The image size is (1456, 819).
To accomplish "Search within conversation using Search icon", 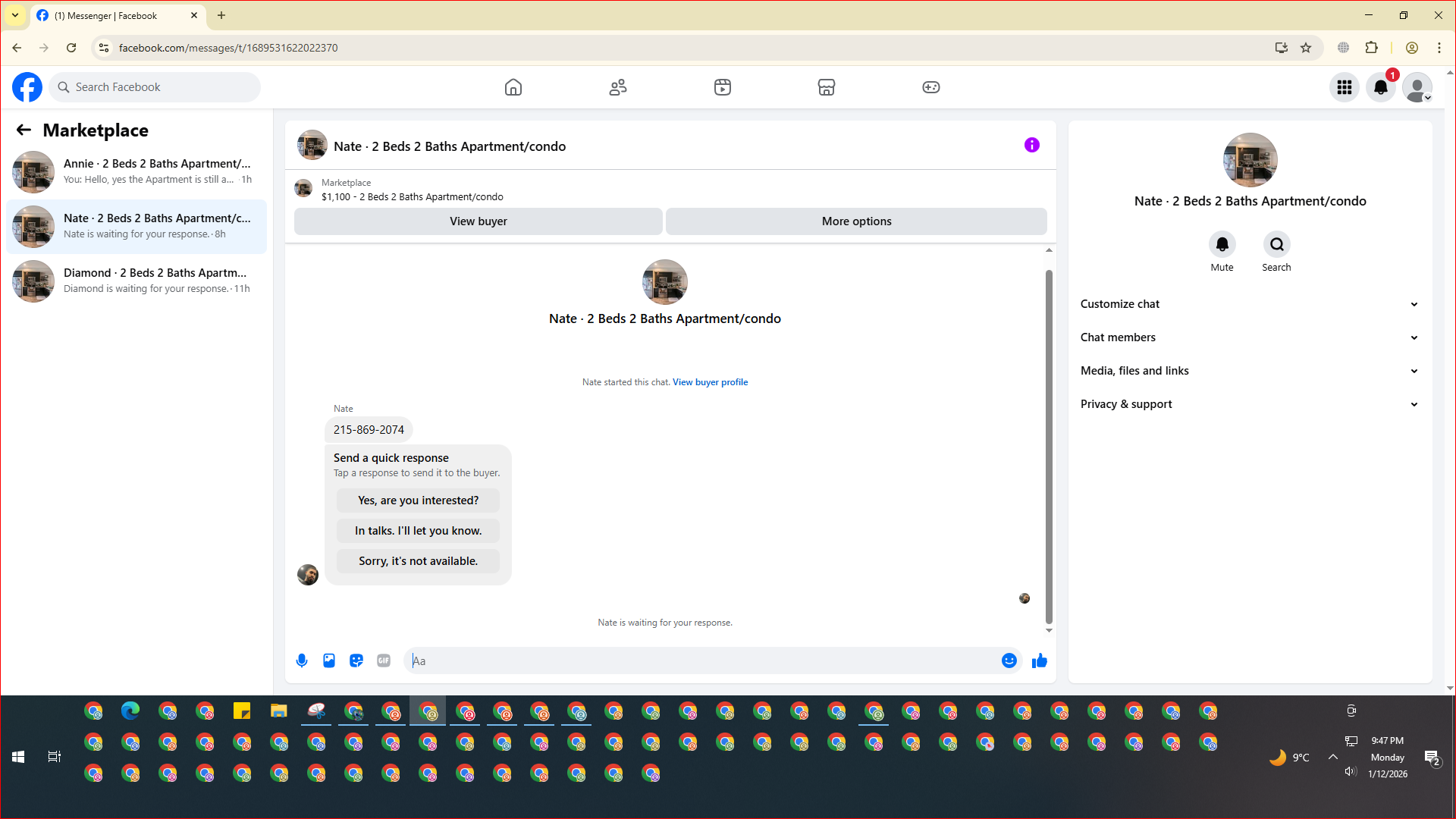I will pos(1276,244).
